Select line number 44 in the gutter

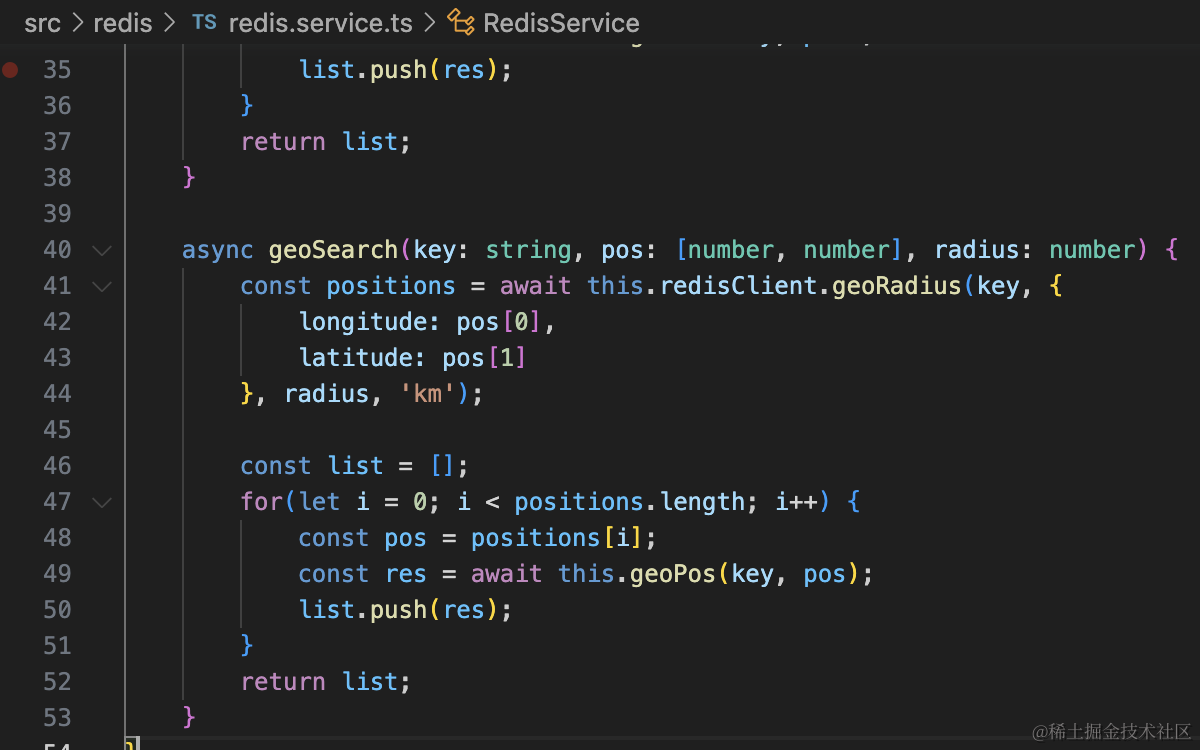pyautogui.click(x=57, y=394)
